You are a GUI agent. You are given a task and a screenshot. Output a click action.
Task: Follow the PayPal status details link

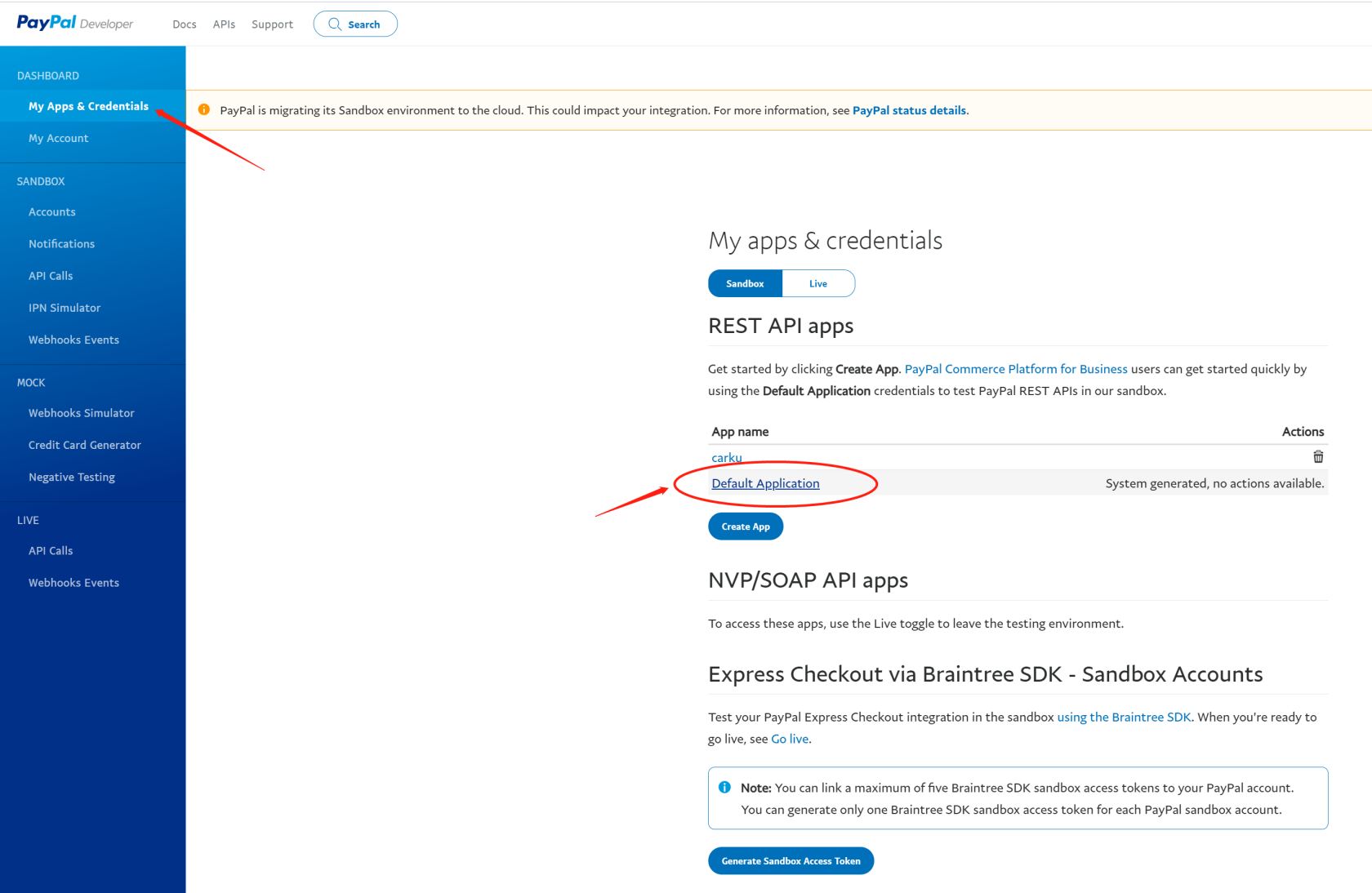coord(909,110)
